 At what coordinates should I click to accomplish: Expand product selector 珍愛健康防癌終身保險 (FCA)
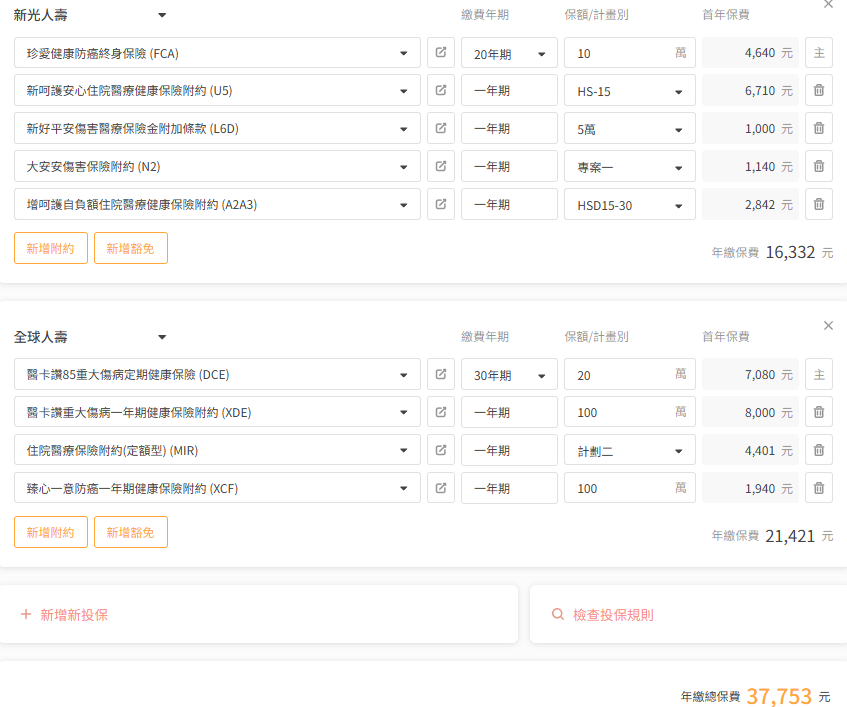(217, 53)
